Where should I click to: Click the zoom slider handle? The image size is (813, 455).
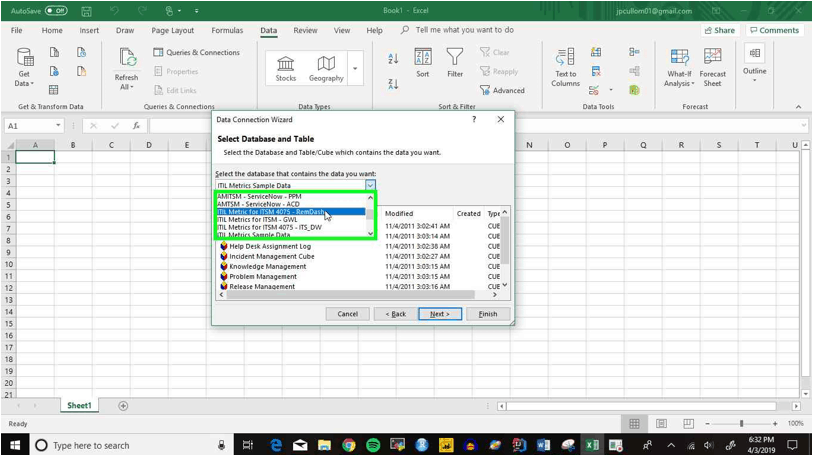[x=741, y=423]
